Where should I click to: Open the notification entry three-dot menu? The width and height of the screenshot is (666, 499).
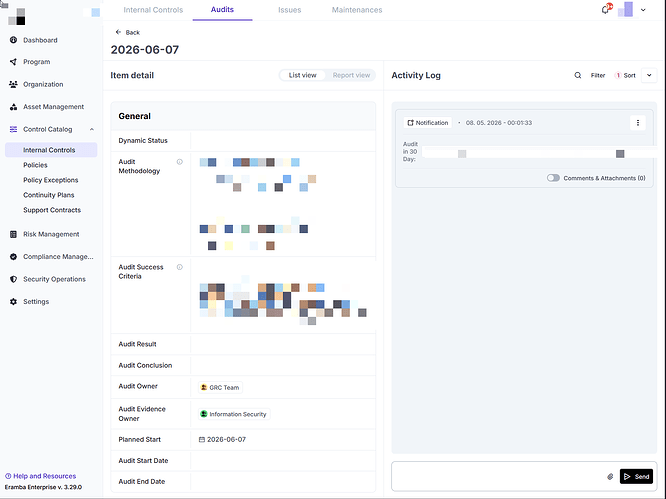point(638,123)
